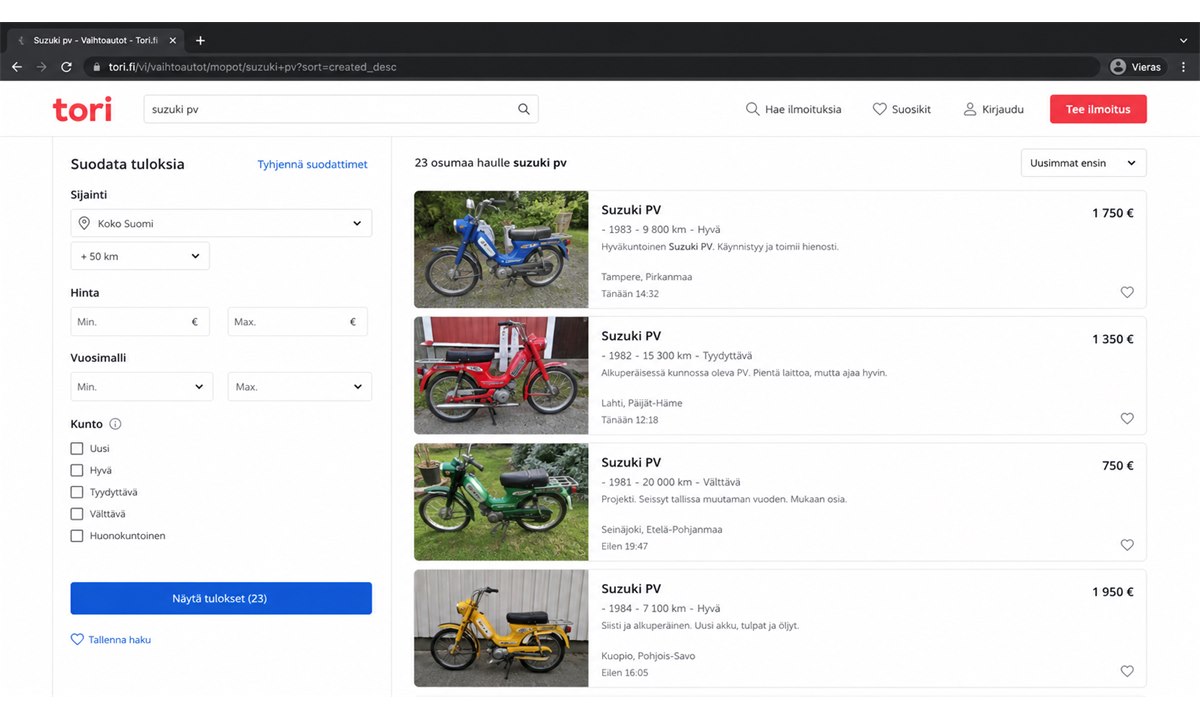
Task: Open the Koko Suomi location dropdown
Action: [x=221, y=223]
